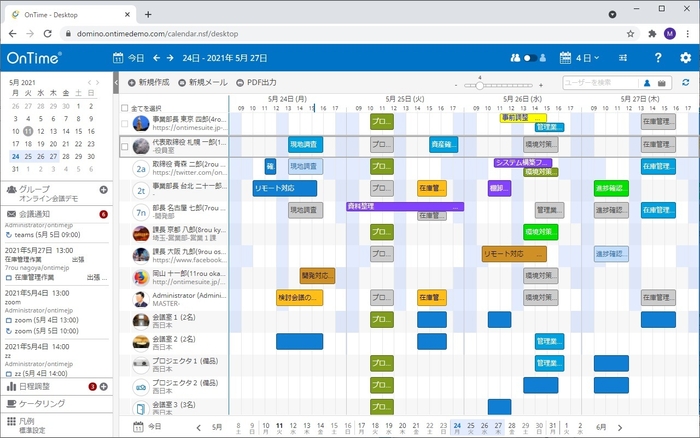This screenshot has width=700, height=438.
Task: Open the filter options icon in header
Action: (x=623, y=58)
